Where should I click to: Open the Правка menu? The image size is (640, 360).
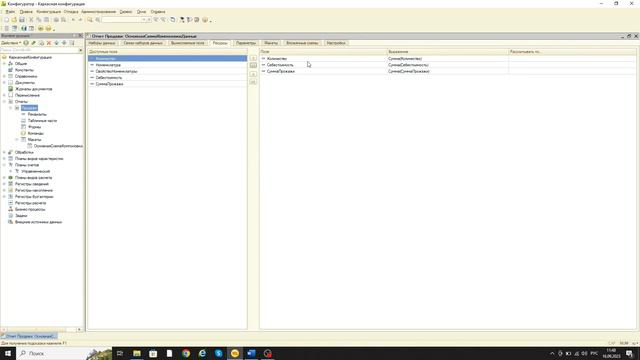[x=26, y=12]
